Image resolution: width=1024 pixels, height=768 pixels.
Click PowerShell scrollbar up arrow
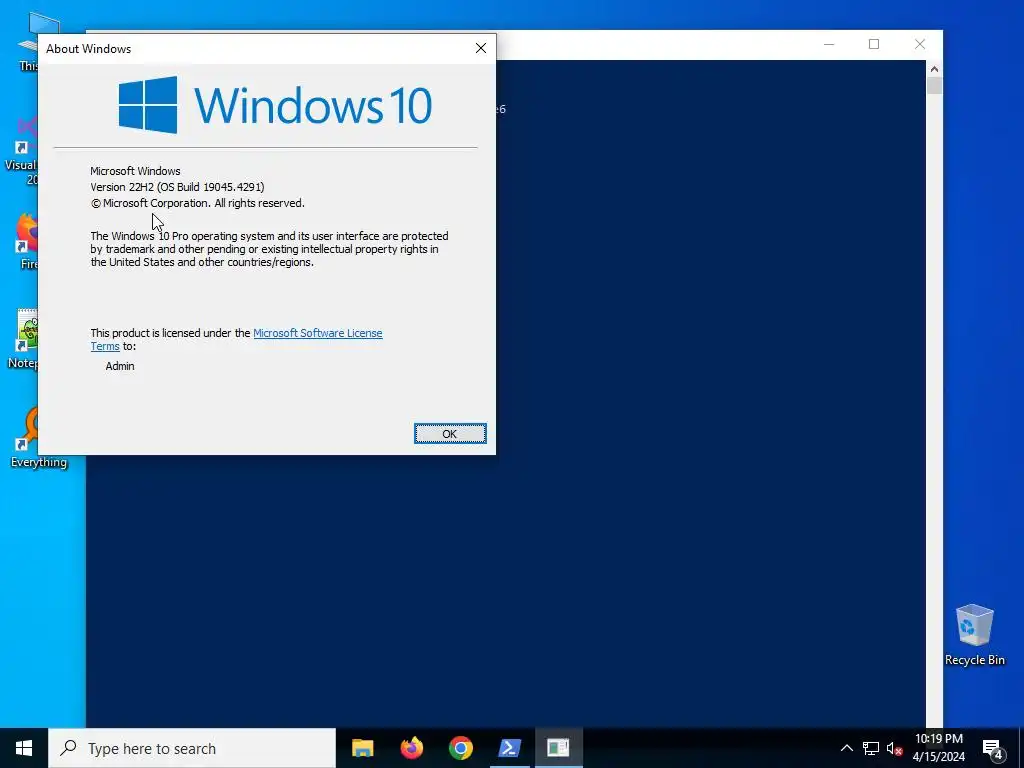click(934, 69)
